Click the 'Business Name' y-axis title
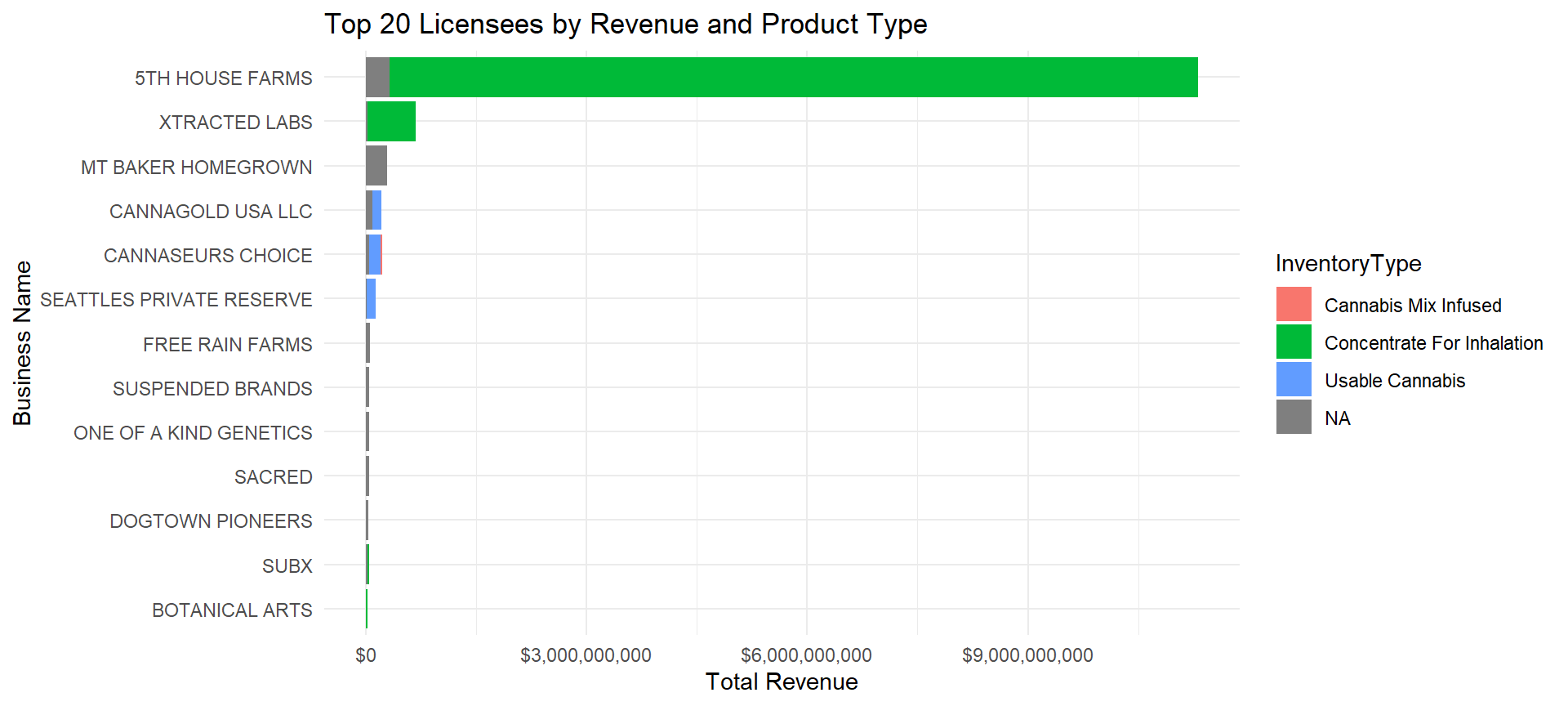Screen dimensions: 1568x706 (23, 343)
